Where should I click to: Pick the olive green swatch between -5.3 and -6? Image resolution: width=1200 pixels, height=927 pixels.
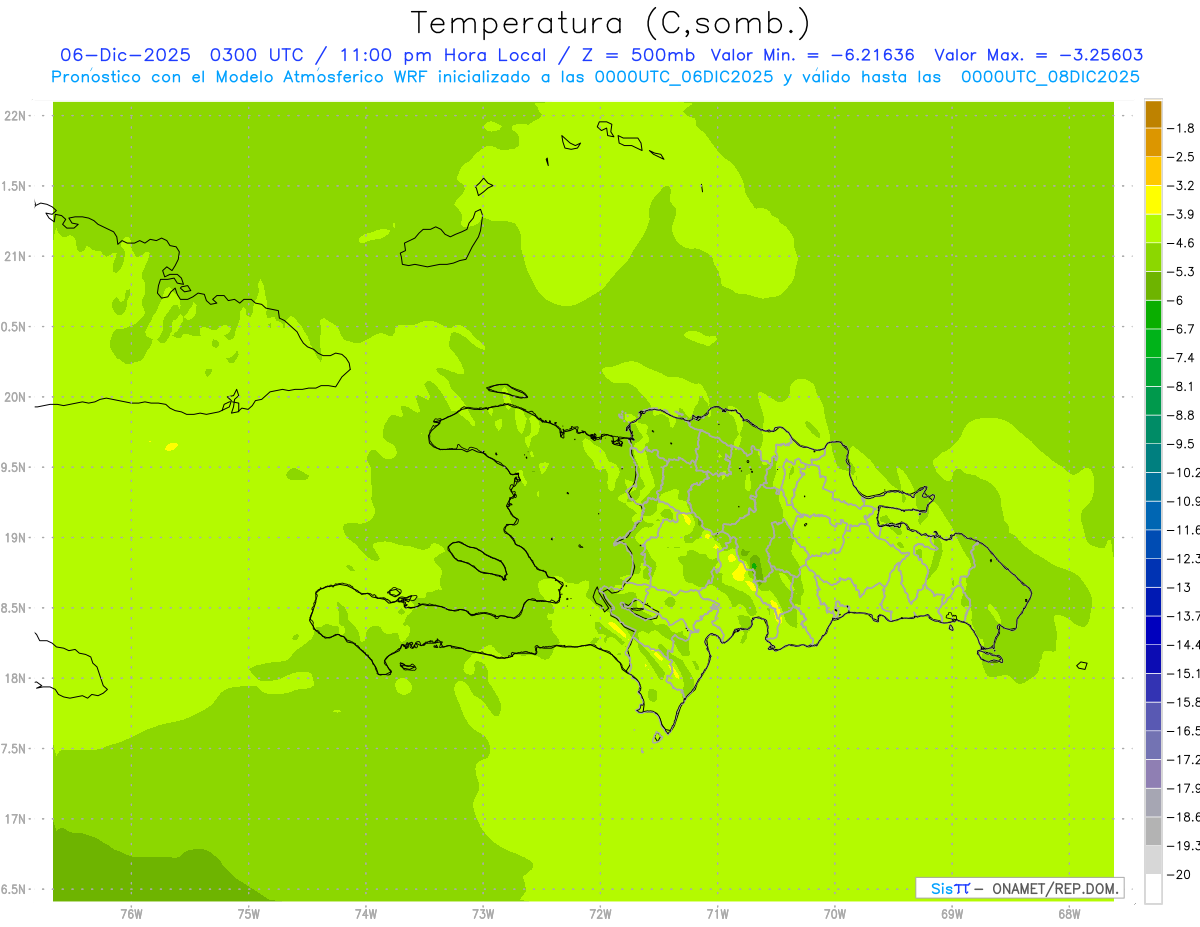1153,285
